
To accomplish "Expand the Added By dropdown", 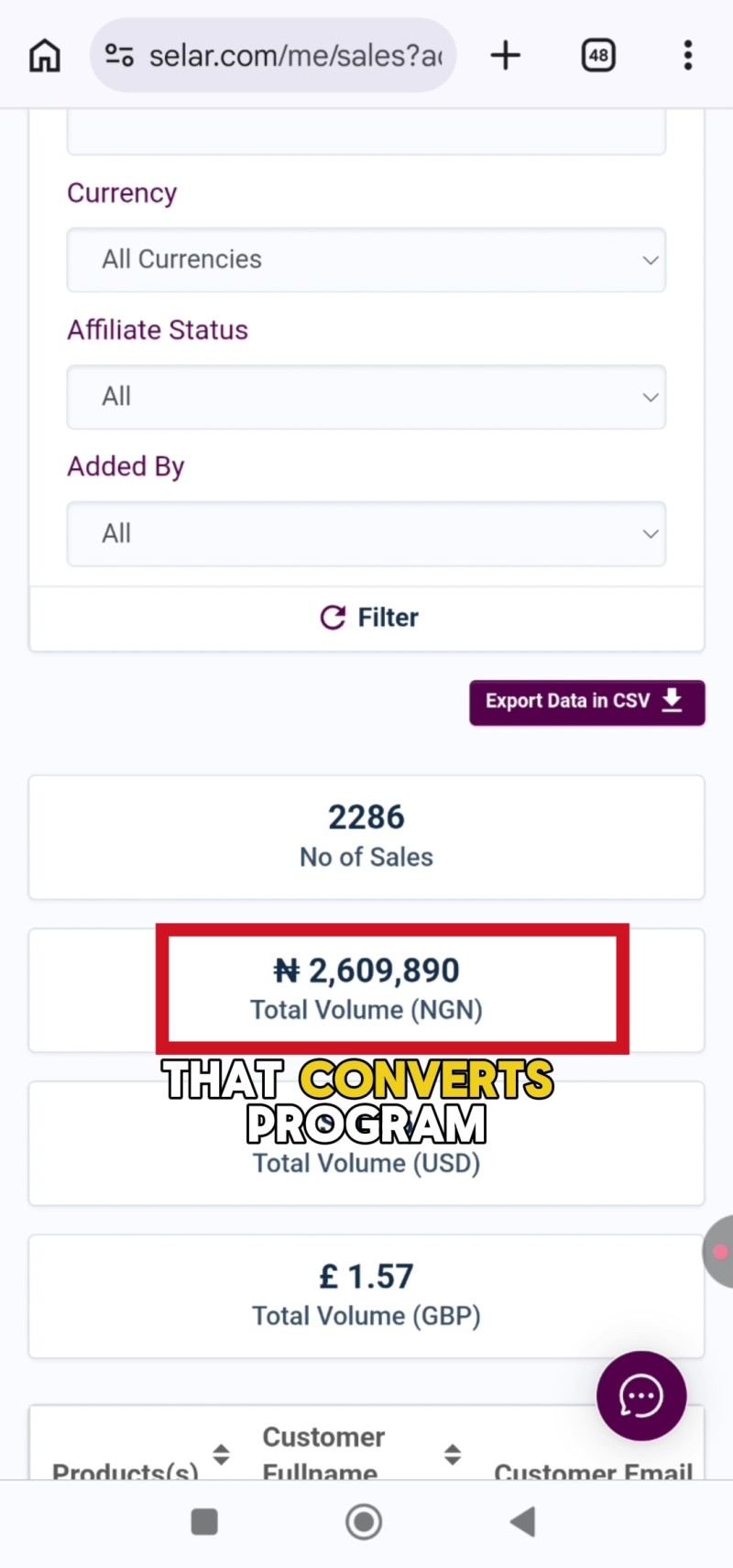I will (366, 533).
